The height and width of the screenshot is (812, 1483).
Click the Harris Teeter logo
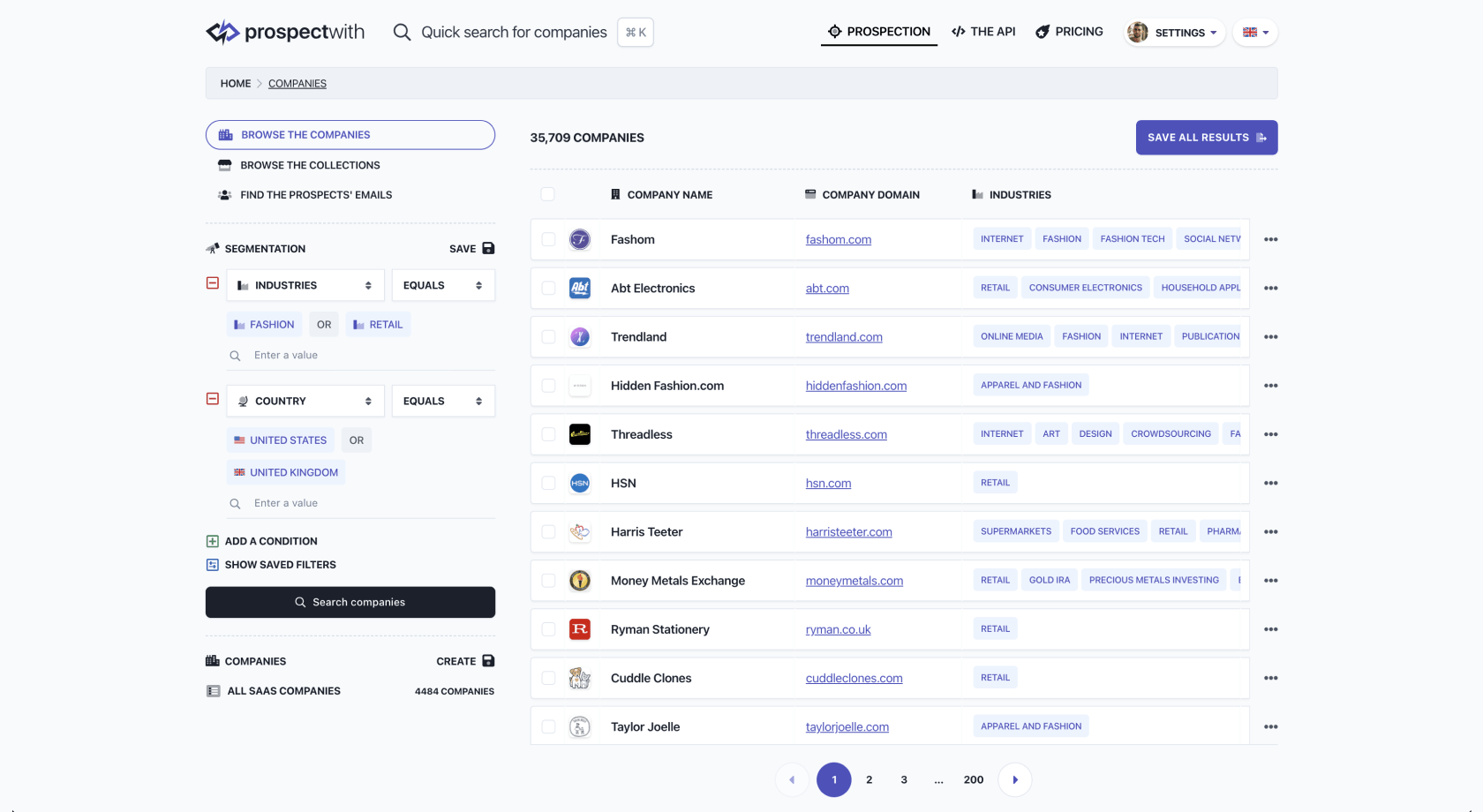[x=580, y=531]
